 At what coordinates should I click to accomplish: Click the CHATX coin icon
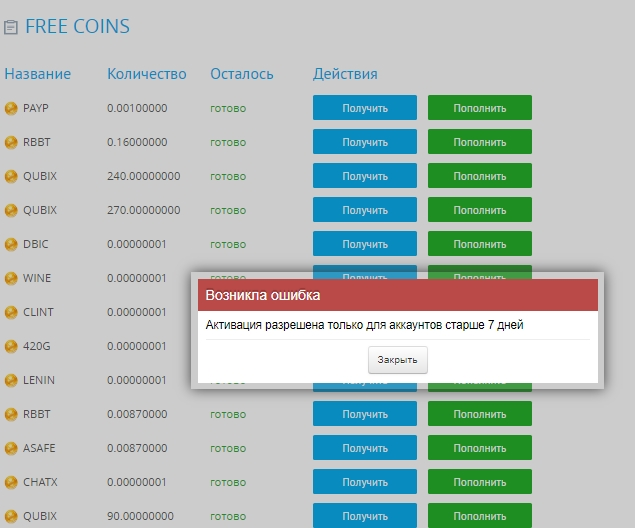pyautogui.click(x=11, y=482)
